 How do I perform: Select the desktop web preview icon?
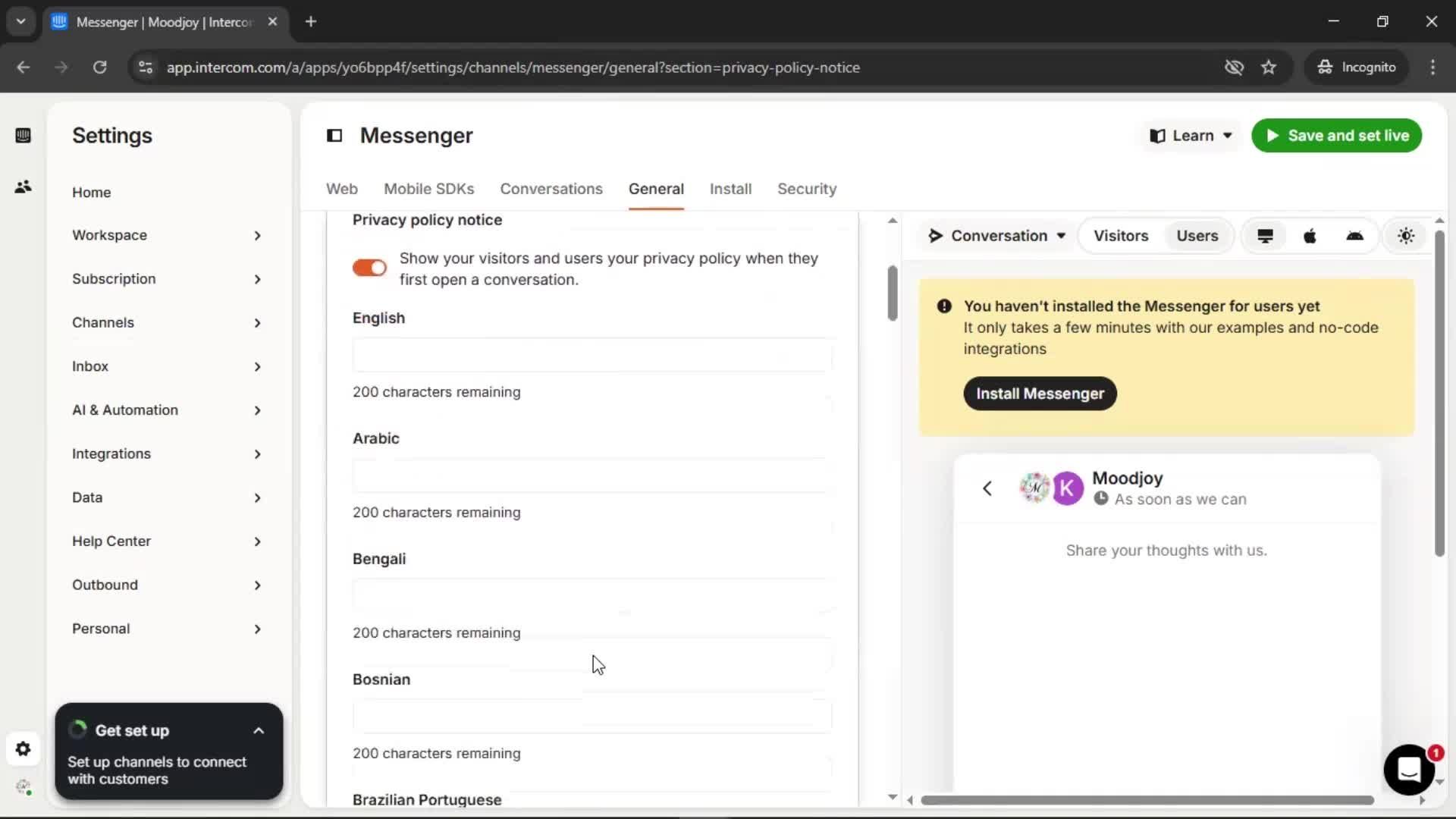click(x=1265, y=236)
